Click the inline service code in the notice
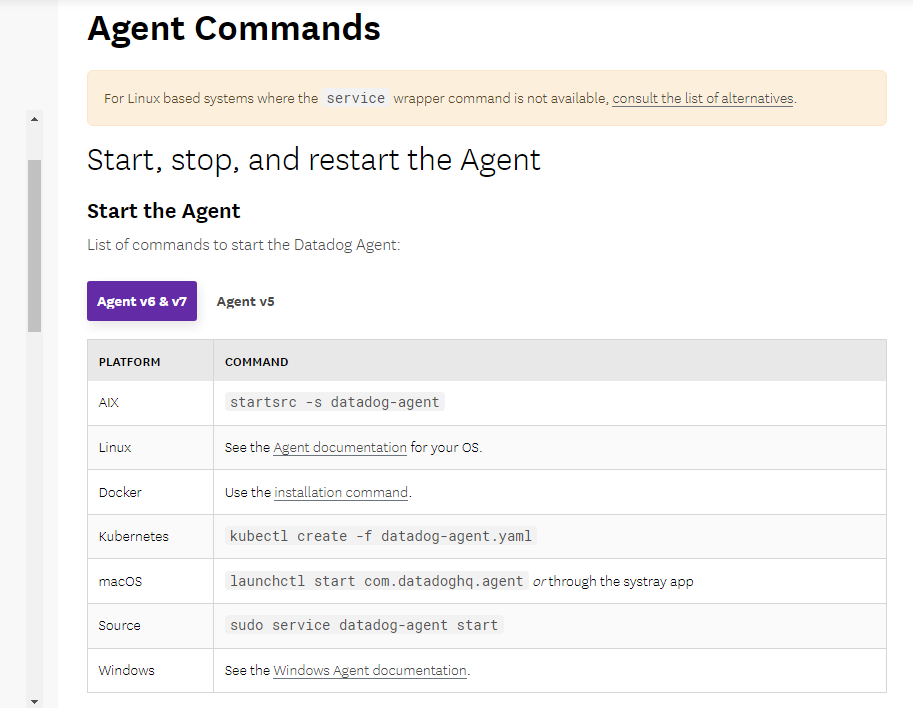Viewport: 913px width, 708px height. click(x=356, y=98)
